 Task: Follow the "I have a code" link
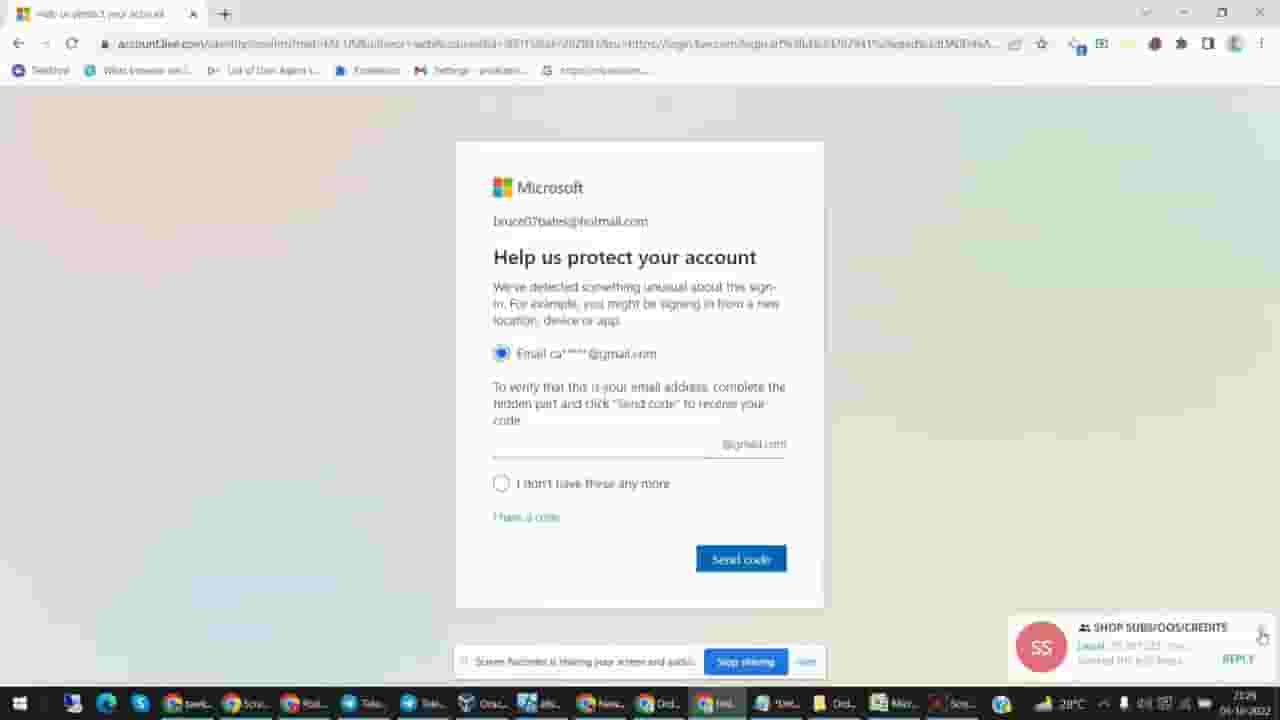click(526, 517)
